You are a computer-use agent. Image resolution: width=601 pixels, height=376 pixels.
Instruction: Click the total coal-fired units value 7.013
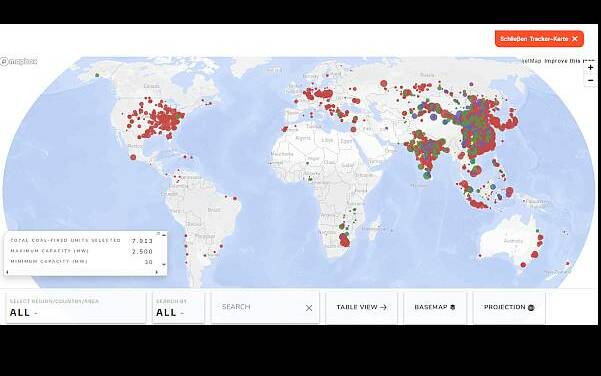[x=142, y=241]
